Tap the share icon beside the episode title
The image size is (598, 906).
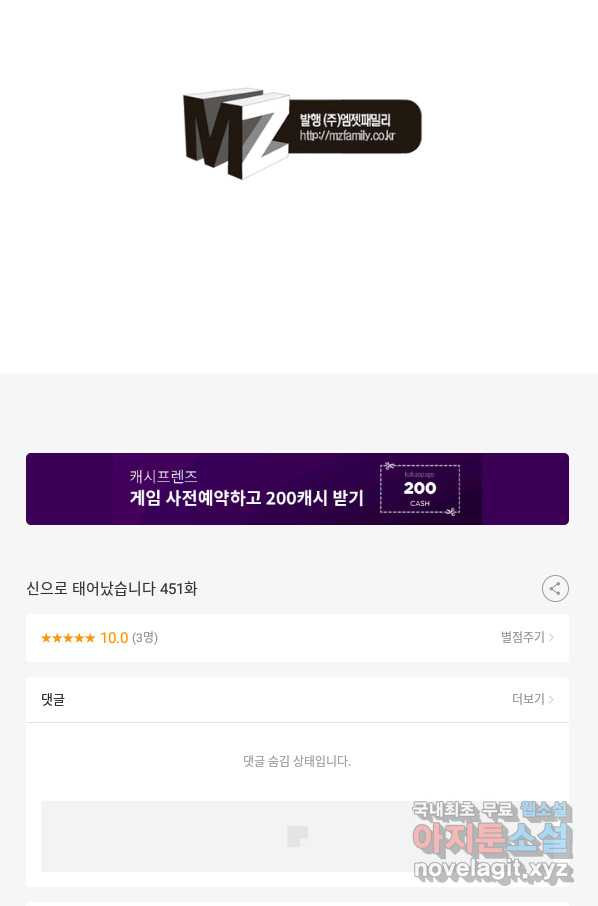coord(555,589)
